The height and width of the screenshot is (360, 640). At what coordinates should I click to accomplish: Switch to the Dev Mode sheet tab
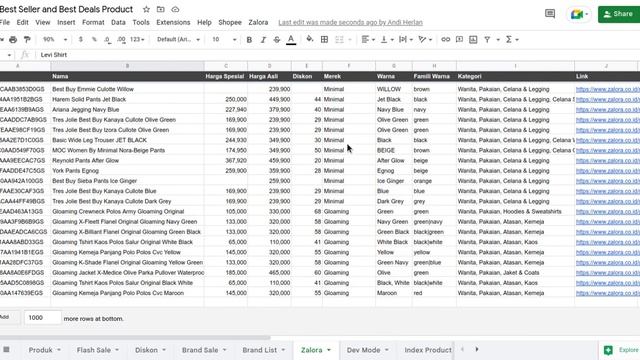[367, 350]
